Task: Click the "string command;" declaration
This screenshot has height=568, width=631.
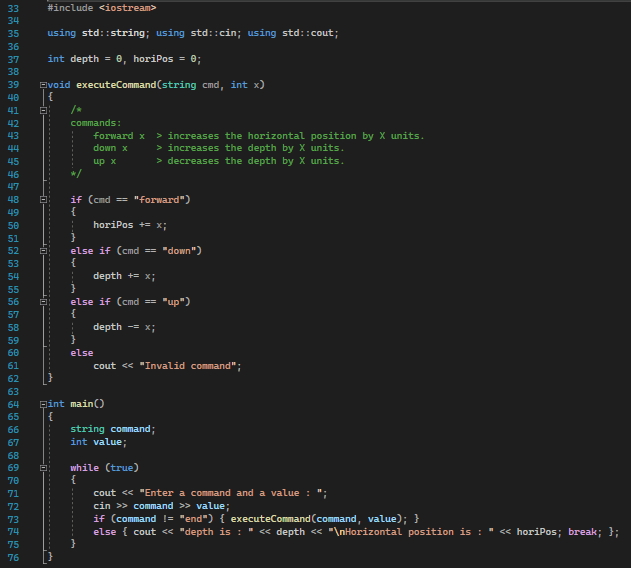Action: click(112, 429)
